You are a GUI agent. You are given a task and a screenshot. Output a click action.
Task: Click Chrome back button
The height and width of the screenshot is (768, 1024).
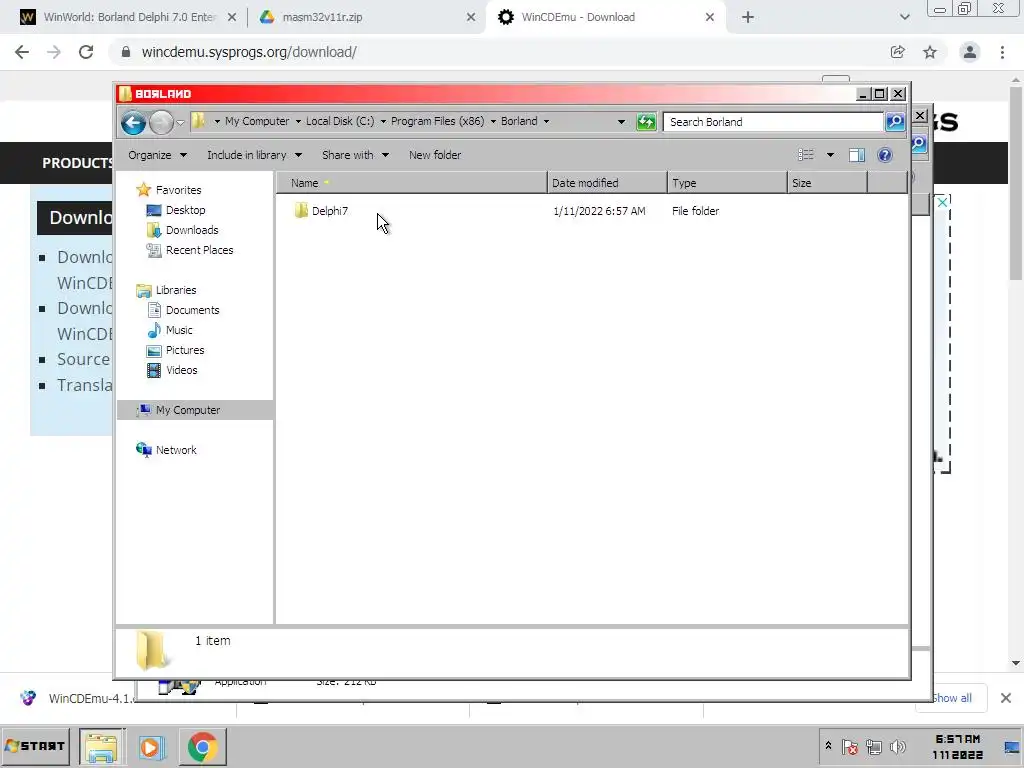(22, 52)
